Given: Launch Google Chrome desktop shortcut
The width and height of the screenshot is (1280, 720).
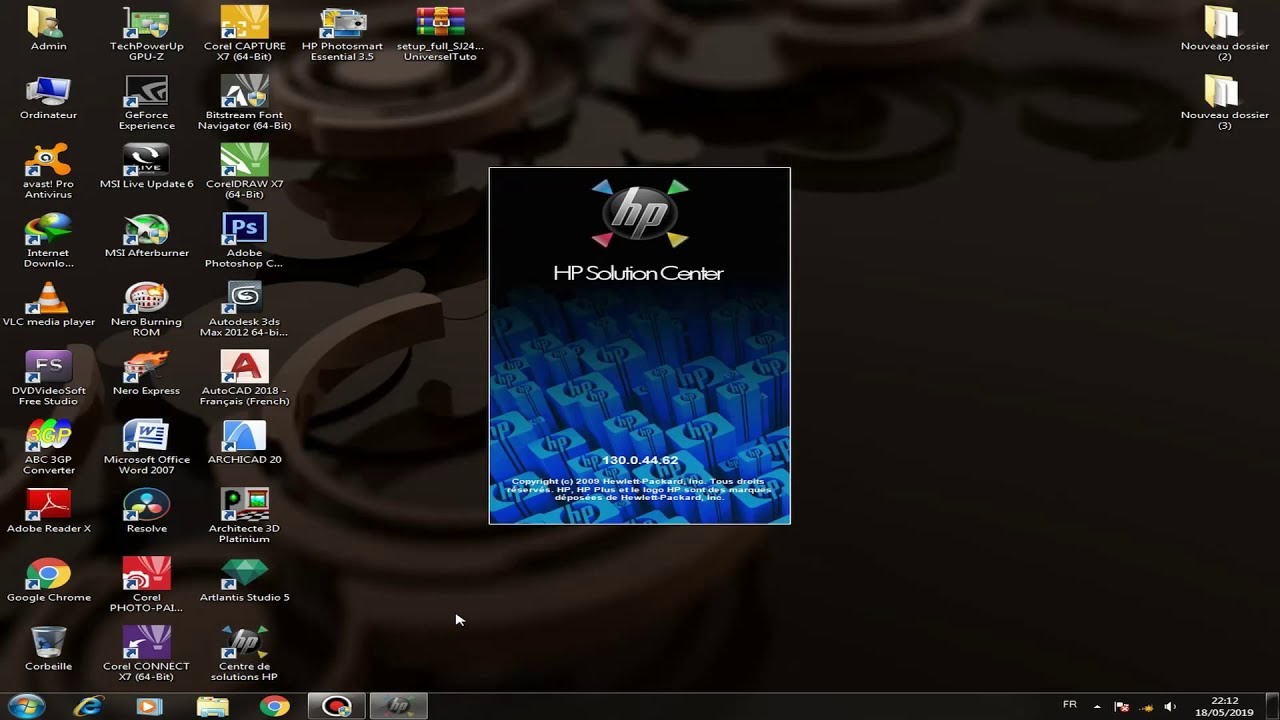Looking at the screenshot, I should click(x=48, y=581).
